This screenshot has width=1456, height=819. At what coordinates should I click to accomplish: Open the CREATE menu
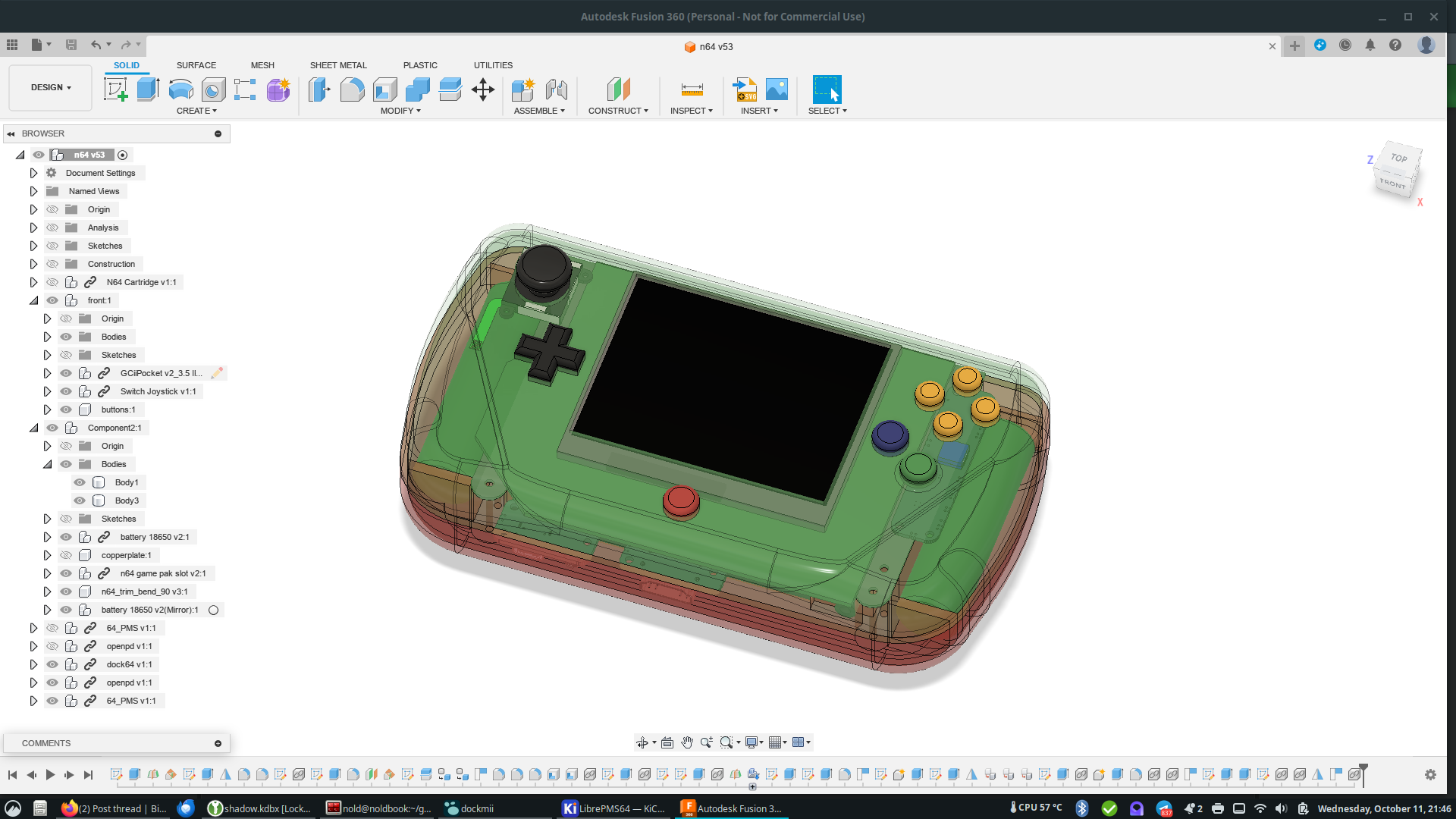click(x=196, y=111)
